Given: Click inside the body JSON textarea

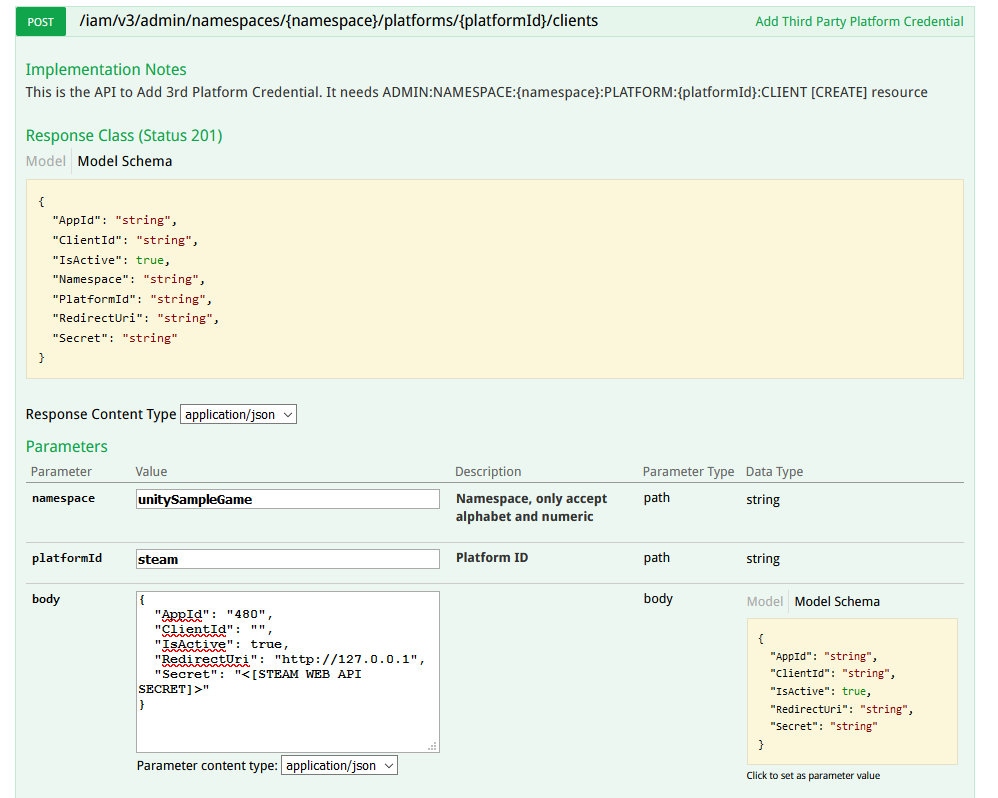Looking at the screenshot, I should [x=288, y=672].
